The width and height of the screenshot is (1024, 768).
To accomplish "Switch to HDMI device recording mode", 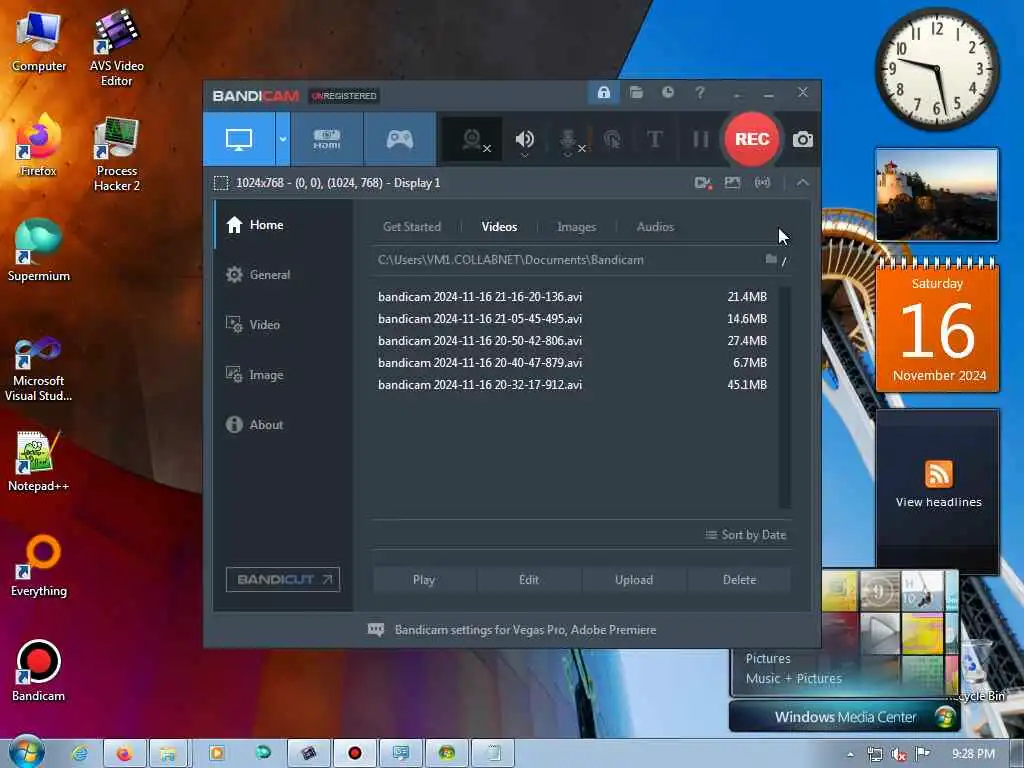I will click(x=327, y=139).
